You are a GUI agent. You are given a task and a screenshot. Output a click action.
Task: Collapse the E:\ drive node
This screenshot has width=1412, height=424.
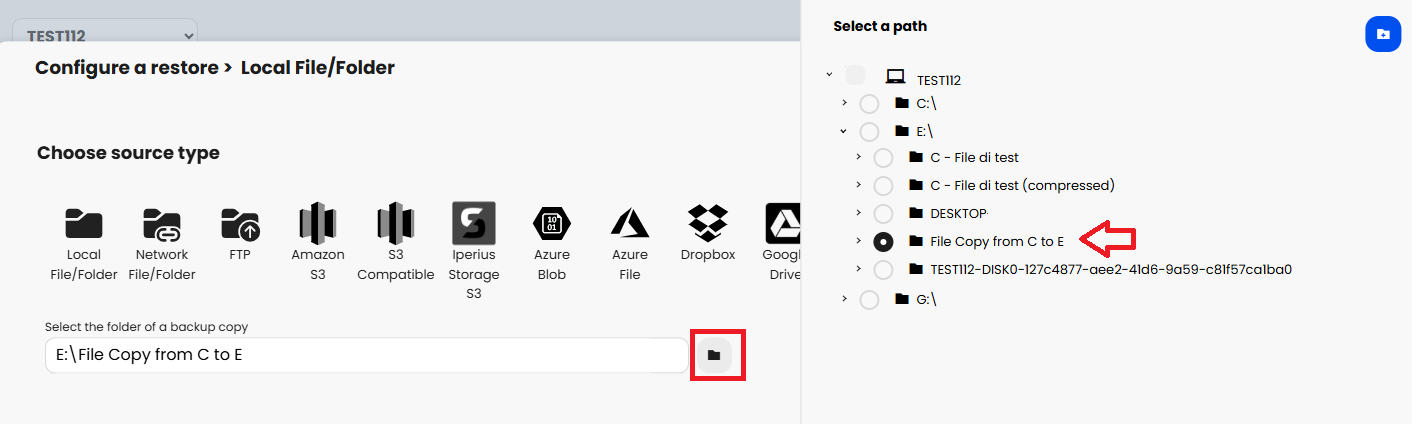pyautogui.click(x=844, y=131)
